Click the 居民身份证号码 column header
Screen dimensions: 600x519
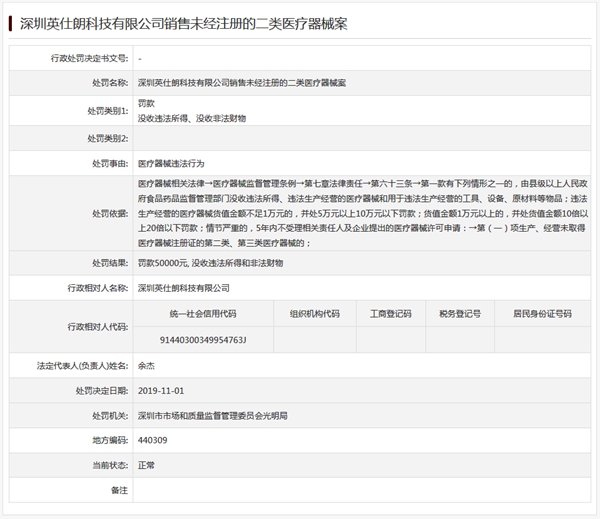[543, 314]
